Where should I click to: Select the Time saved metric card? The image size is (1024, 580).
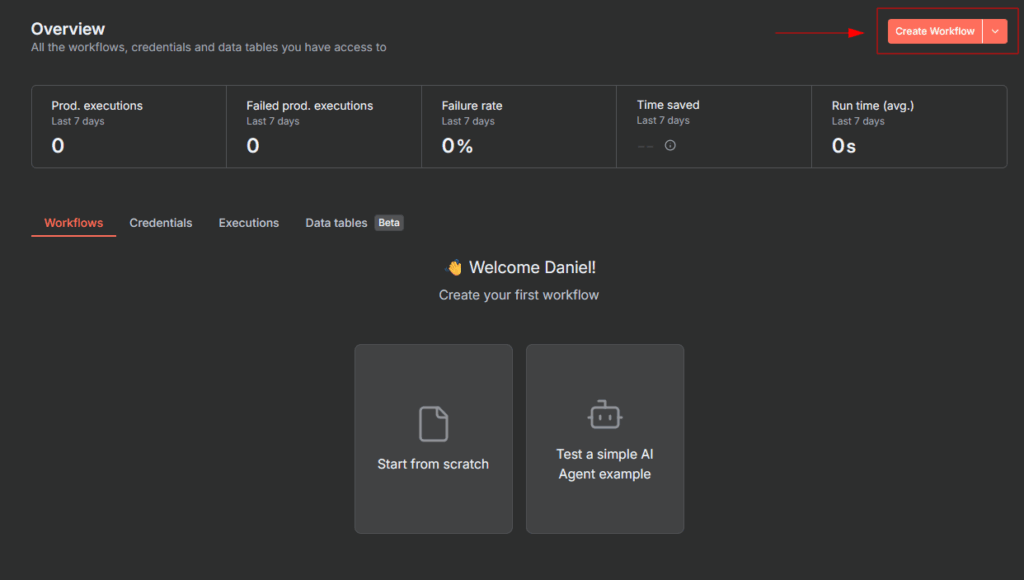pos(714,126)
